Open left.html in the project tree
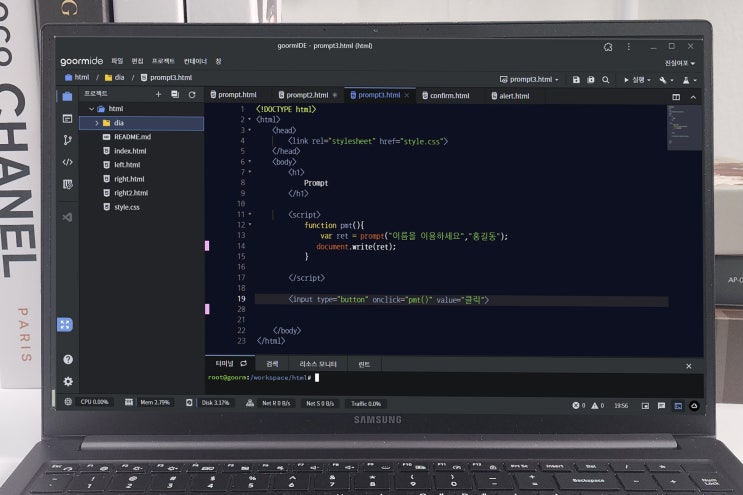The image size is (743, 495). (x=127, y=165)
